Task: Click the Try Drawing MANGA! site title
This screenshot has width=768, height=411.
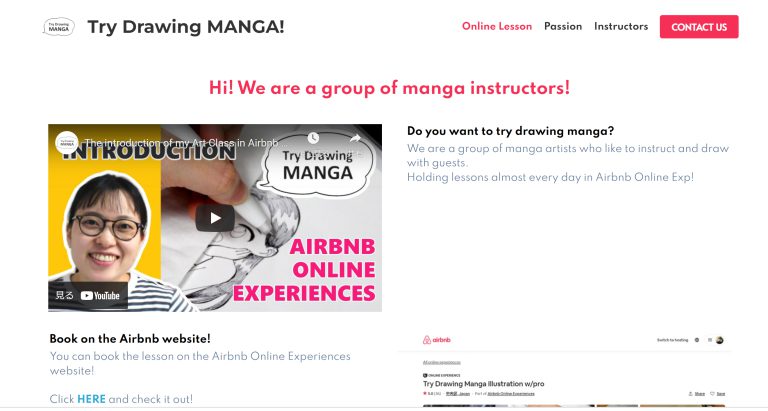Action: [x=186, y=27]
